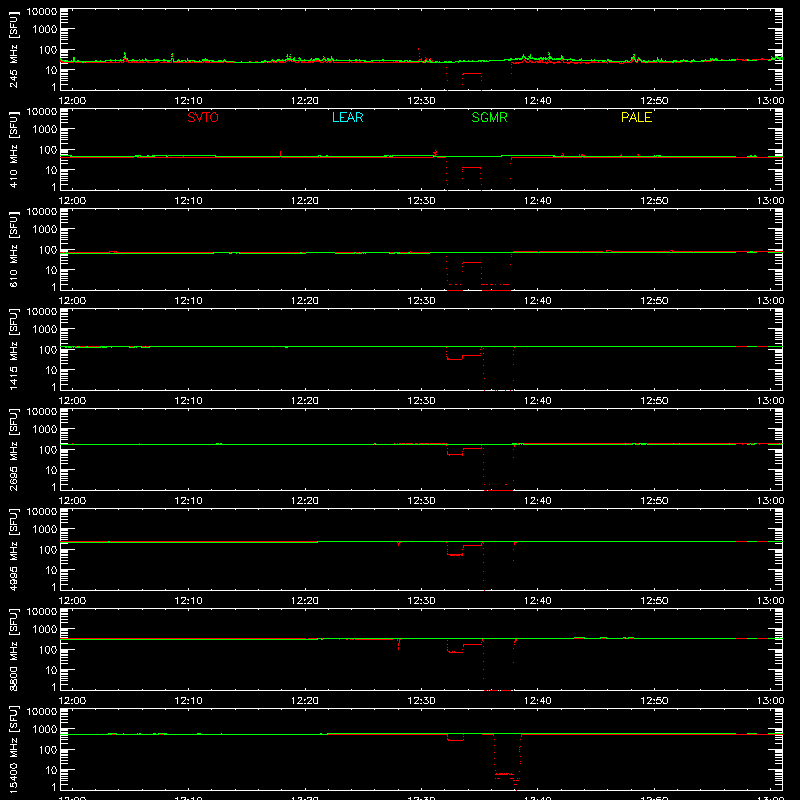Screen dimensions: 800x800
Task: Click the yellow PALE station label
Action: (636, 117)
